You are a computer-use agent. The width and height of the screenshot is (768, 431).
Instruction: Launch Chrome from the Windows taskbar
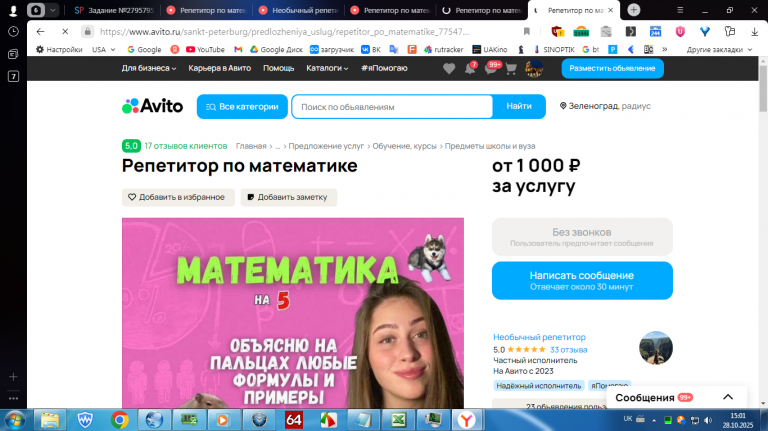tap(120, 420)
